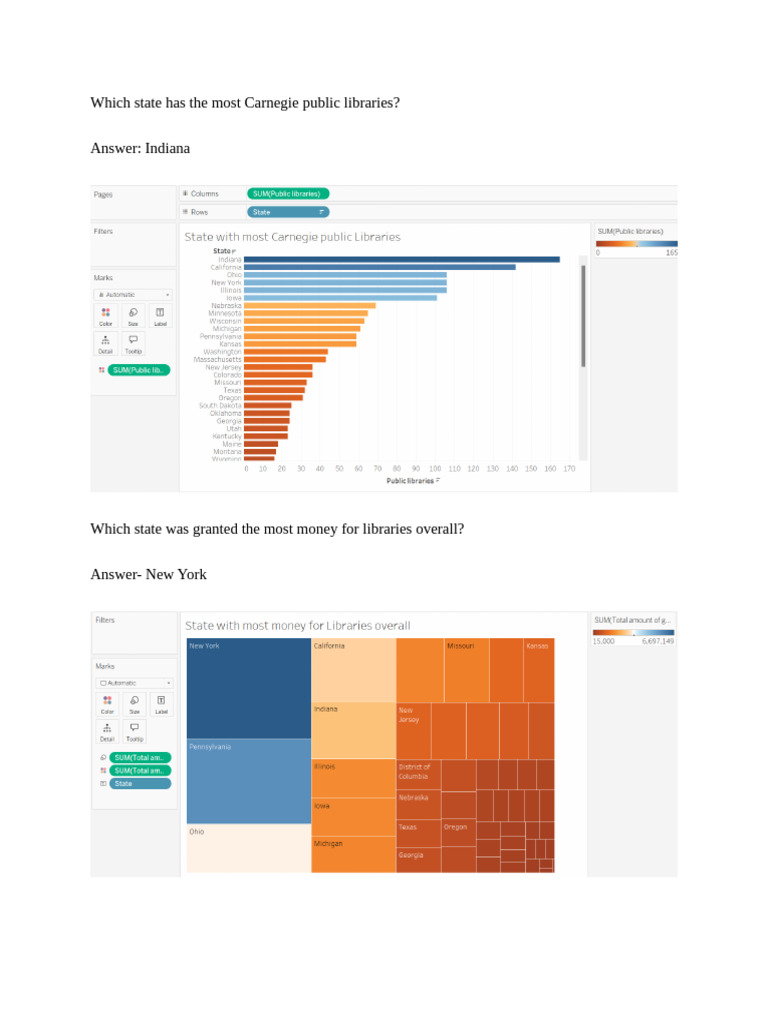Select the New York tile in the treemap
Image resolution: width=768 pixels, height=1024 pixels.
coord(249,688)
